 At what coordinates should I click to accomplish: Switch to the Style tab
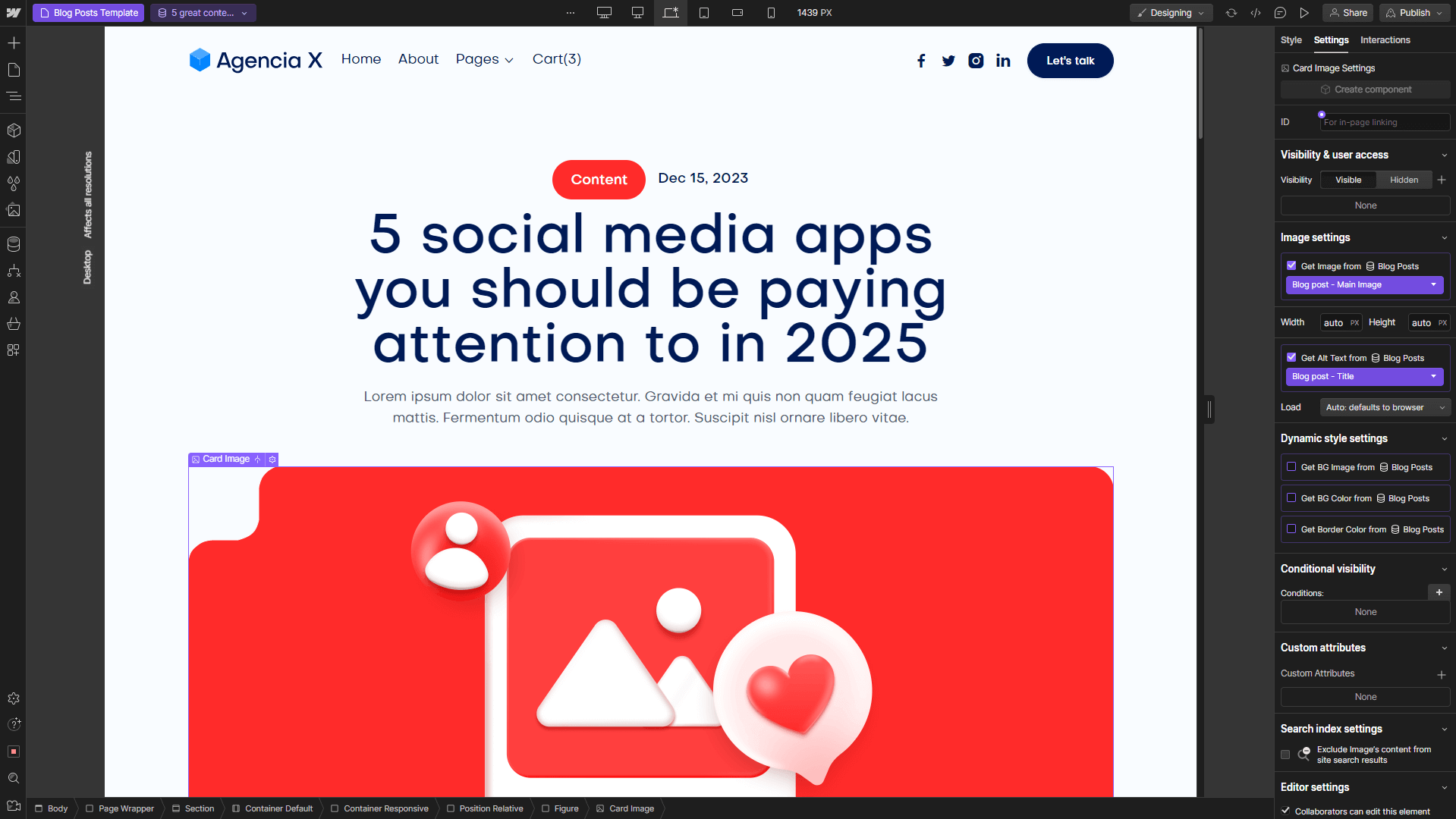click(x=1291, y=40)
